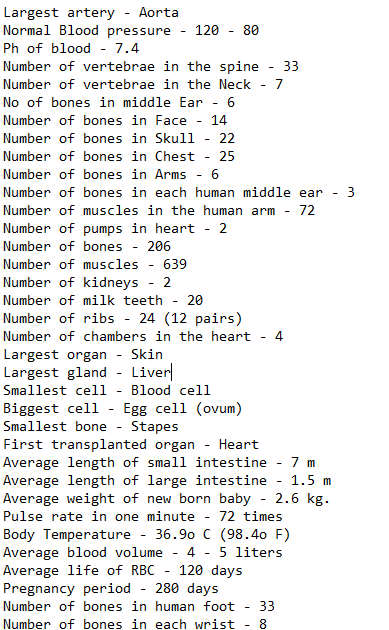Place cursor at the end of 'Liver'
Viewport: 389px width, 630px height.
click(171, 372)
